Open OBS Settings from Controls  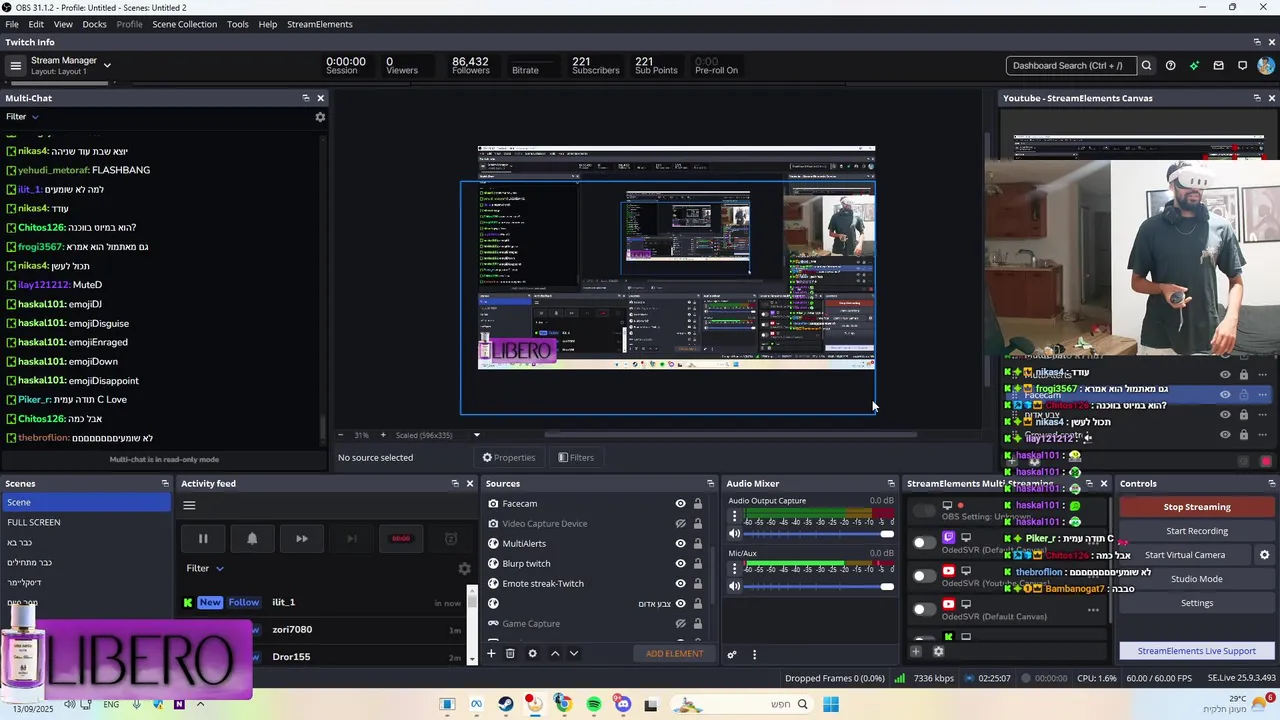coord(1197,603)
